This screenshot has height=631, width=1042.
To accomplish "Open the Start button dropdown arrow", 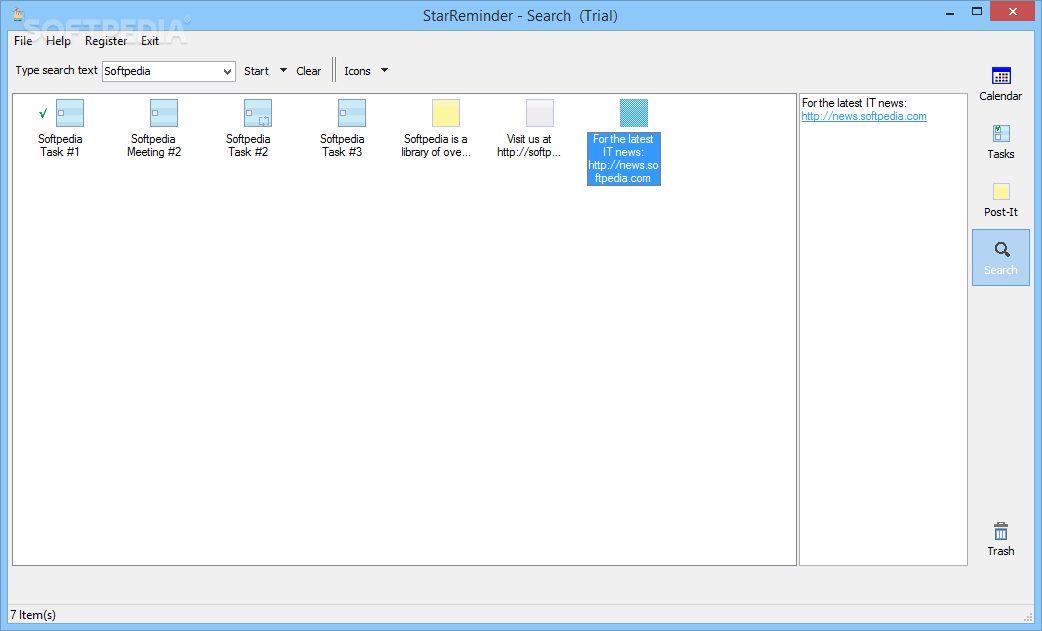I will click(x=283, y=70).
